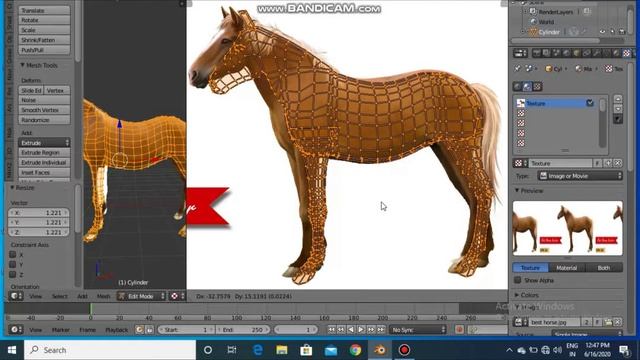Image resolution: width=640 pixels, height=360 pixels.
Task: Open the World properties tab icon
Action: [x=566, y=53]
